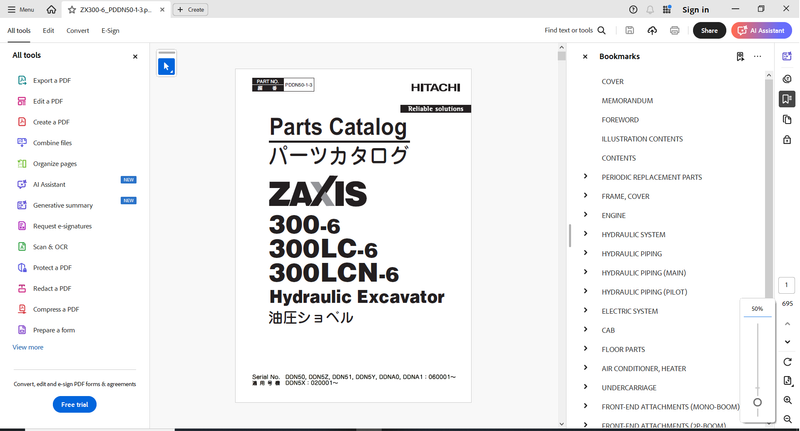Image resolution: width=800 pixels, height=431 pixels.
Task: Click the save file icon
Action: click(629, 31)
